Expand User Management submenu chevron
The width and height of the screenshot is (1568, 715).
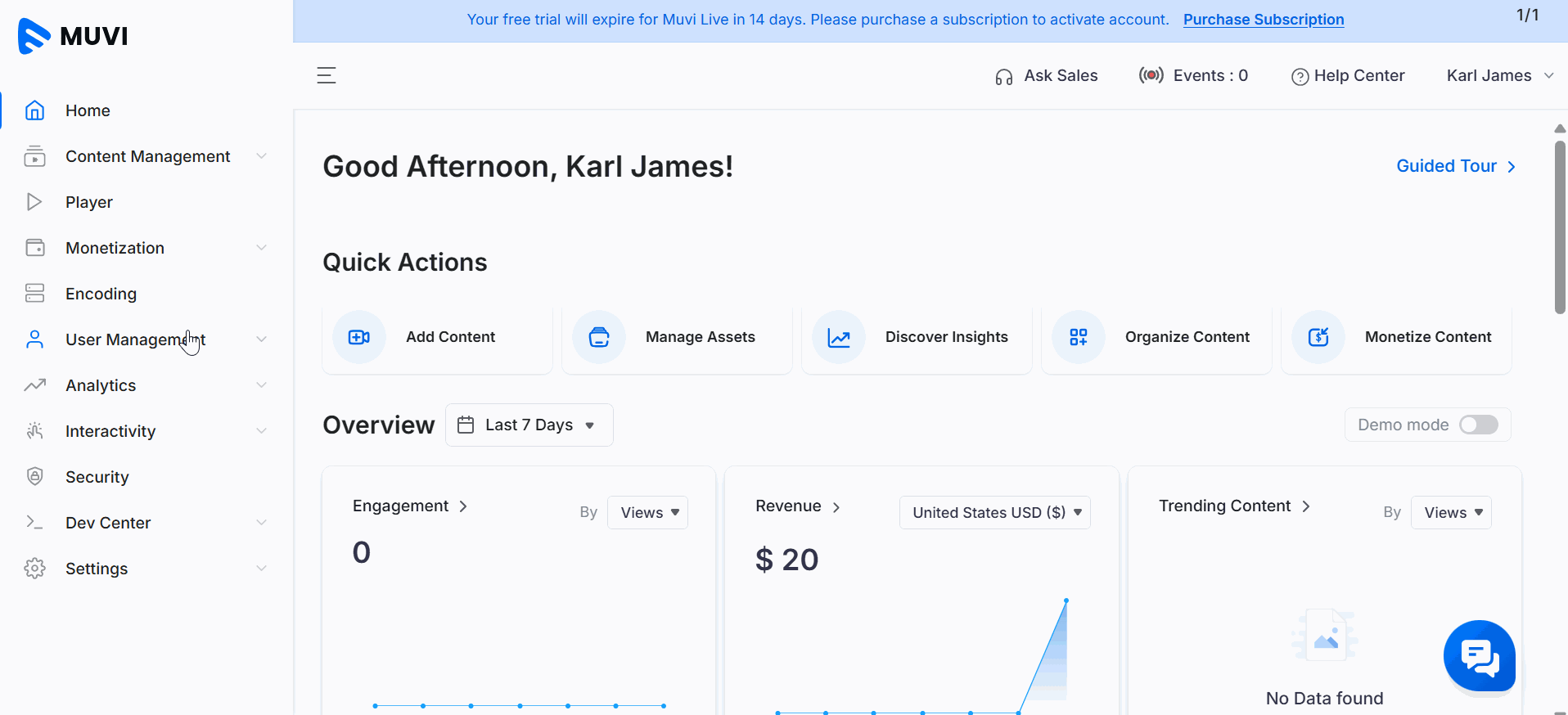[261, 340]
